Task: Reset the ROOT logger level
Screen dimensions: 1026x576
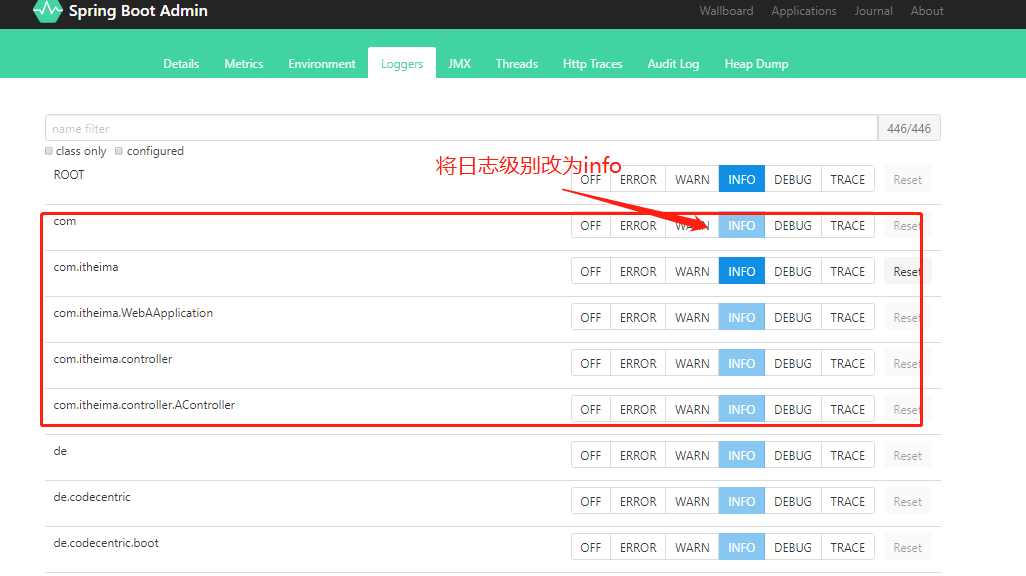Action: click(x=907, y=179)
